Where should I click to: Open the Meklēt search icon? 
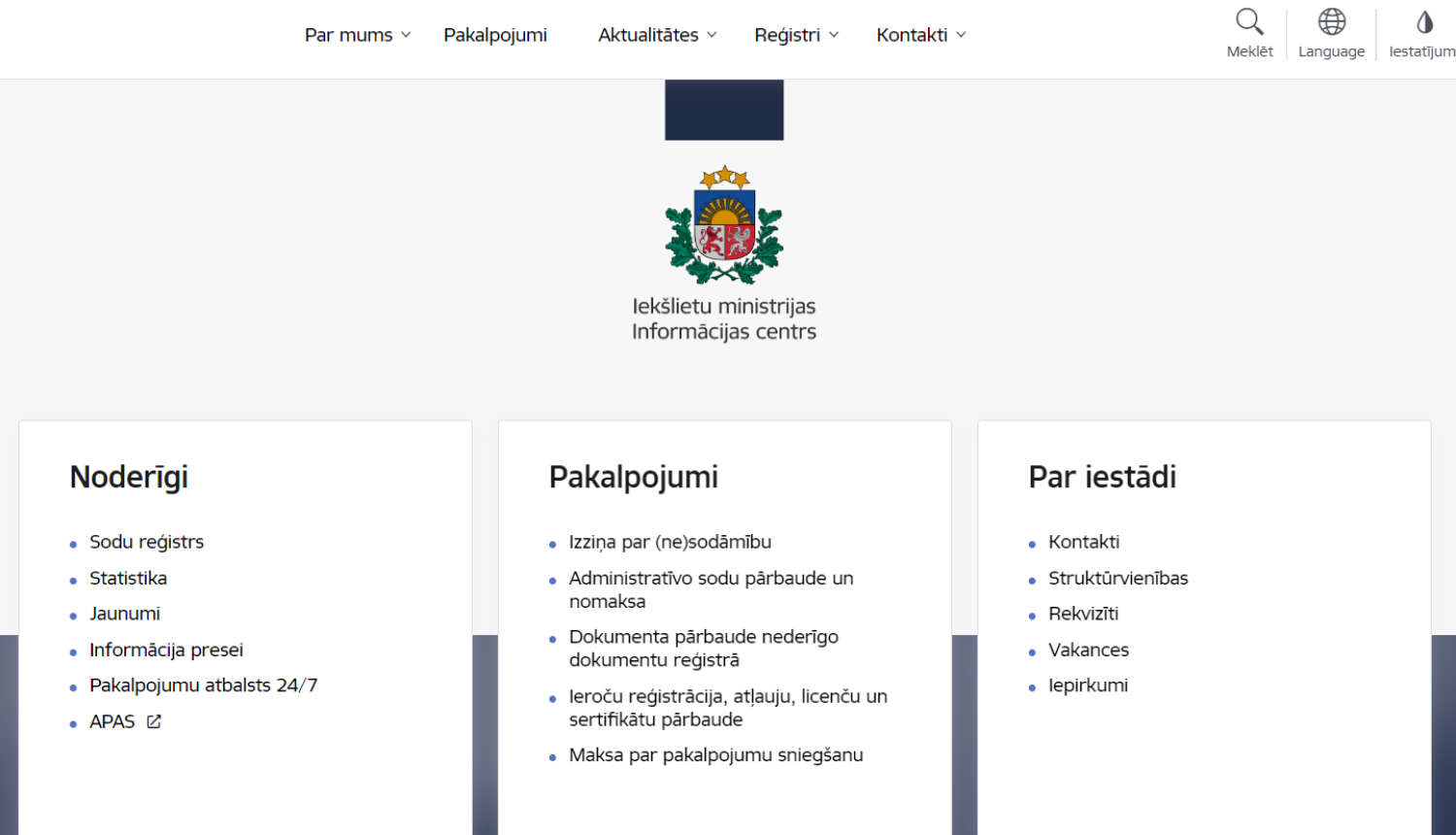click(1249, 21)
